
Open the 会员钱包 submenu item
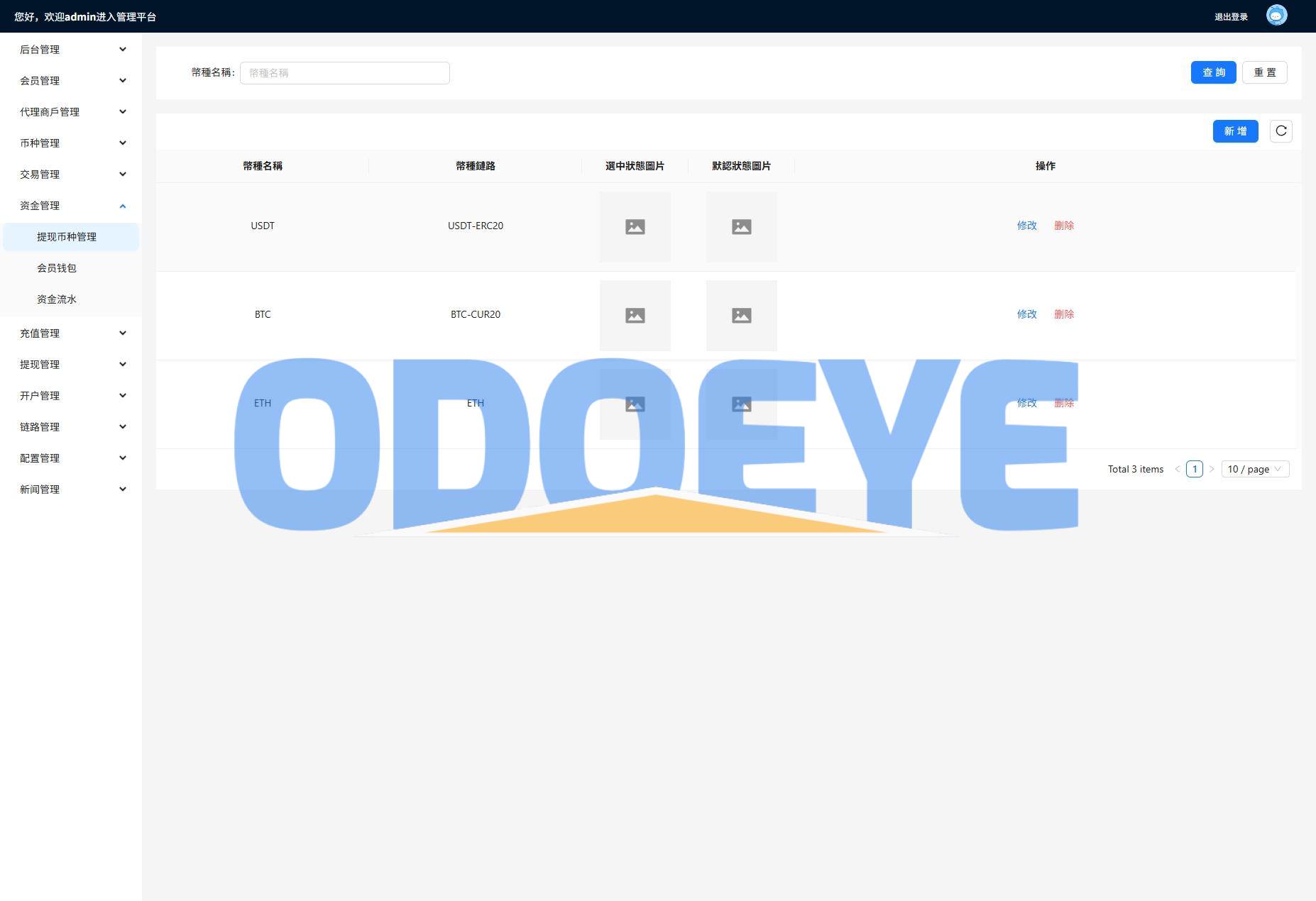pyautogui.click(x=71, y=268)
